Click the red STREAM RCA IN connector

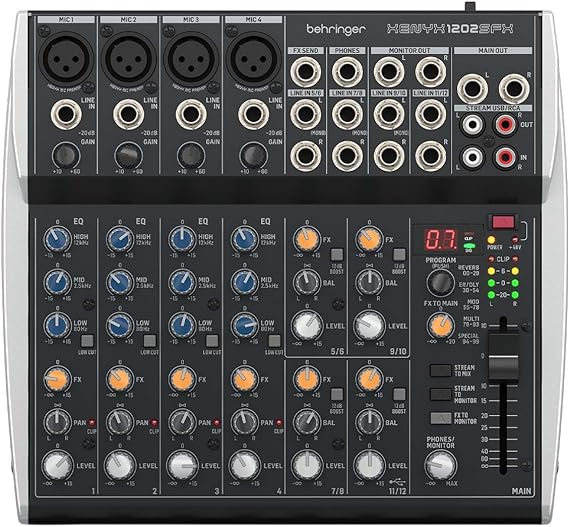click(505, 157)
